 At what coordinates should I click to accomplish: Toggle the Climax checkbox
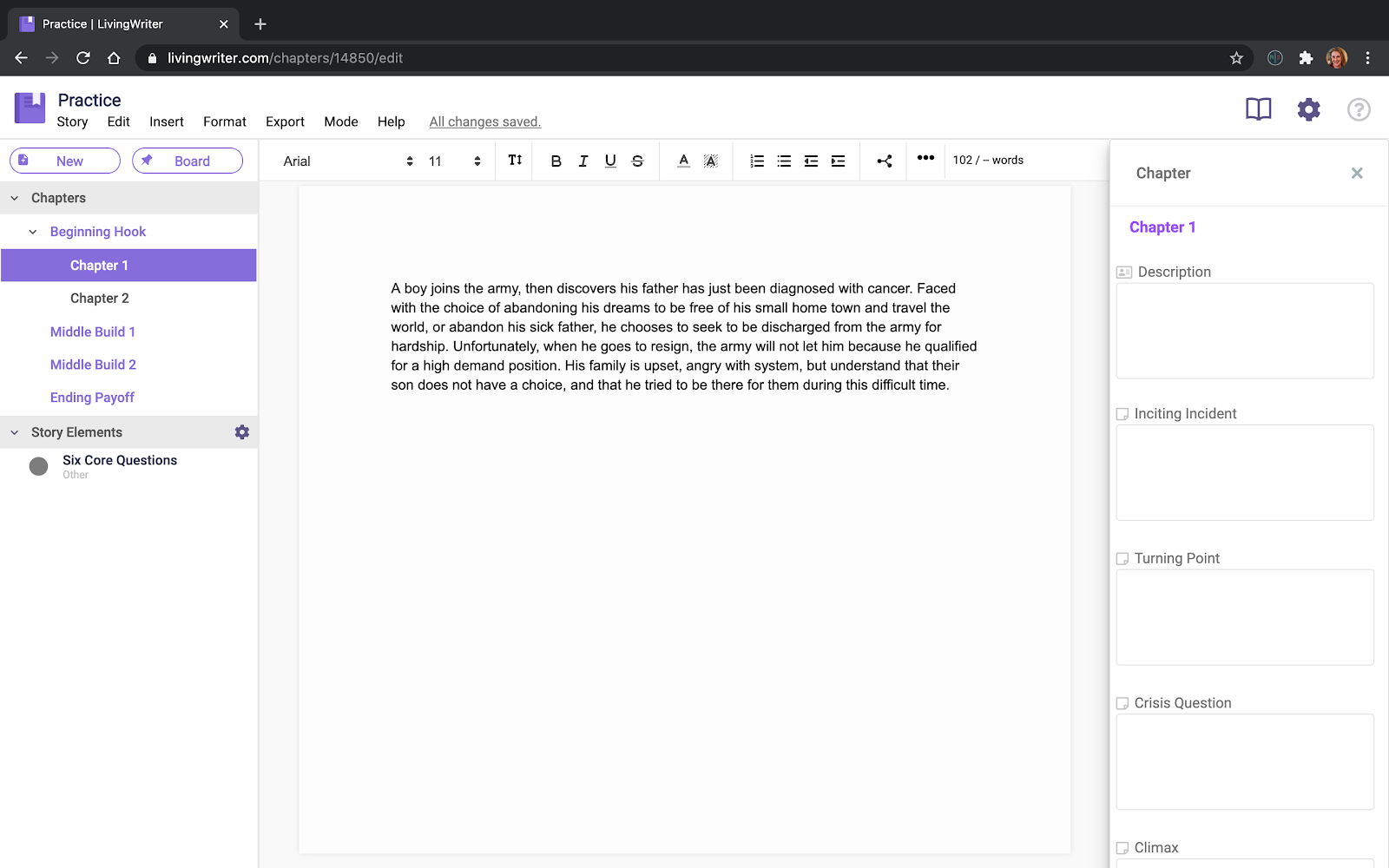point(1122,848)
